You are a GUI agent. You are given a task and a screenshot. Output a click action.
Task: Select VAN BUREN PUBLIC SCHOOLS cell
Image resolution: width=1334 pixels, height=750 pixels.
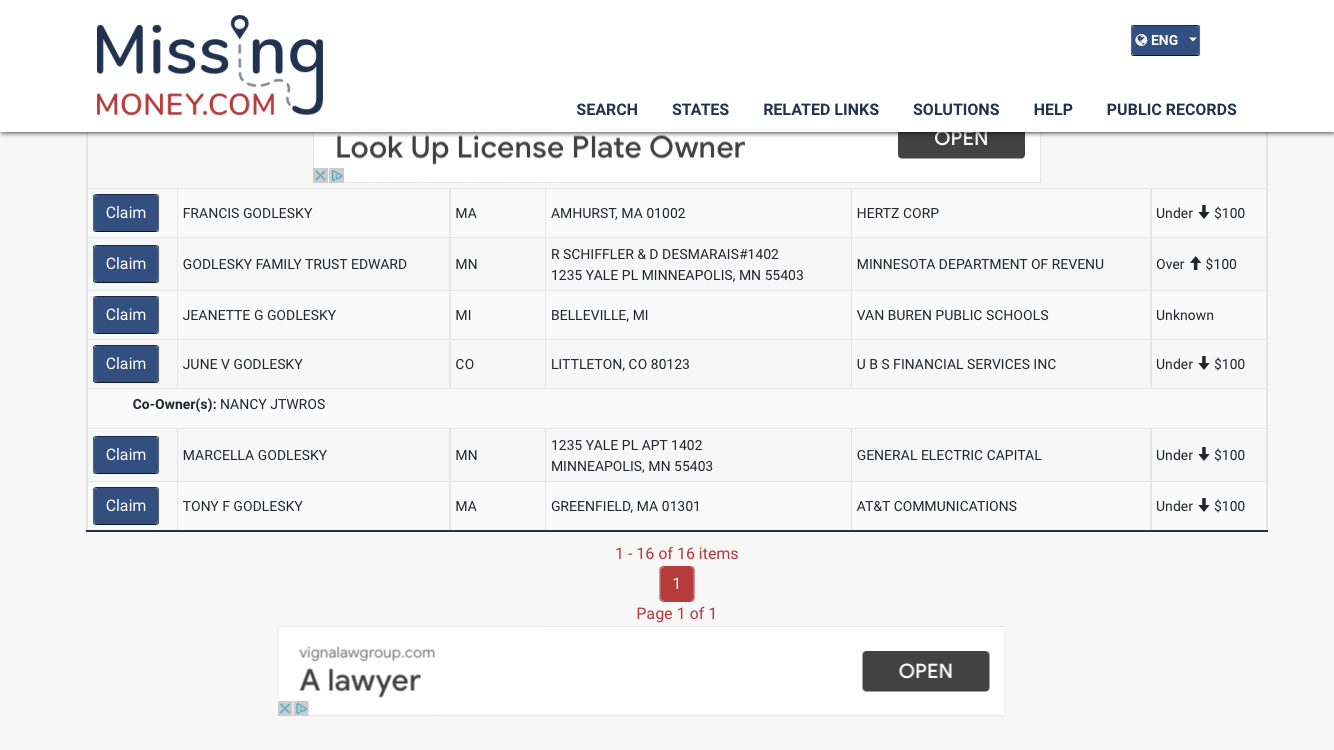coord(1001,315)
